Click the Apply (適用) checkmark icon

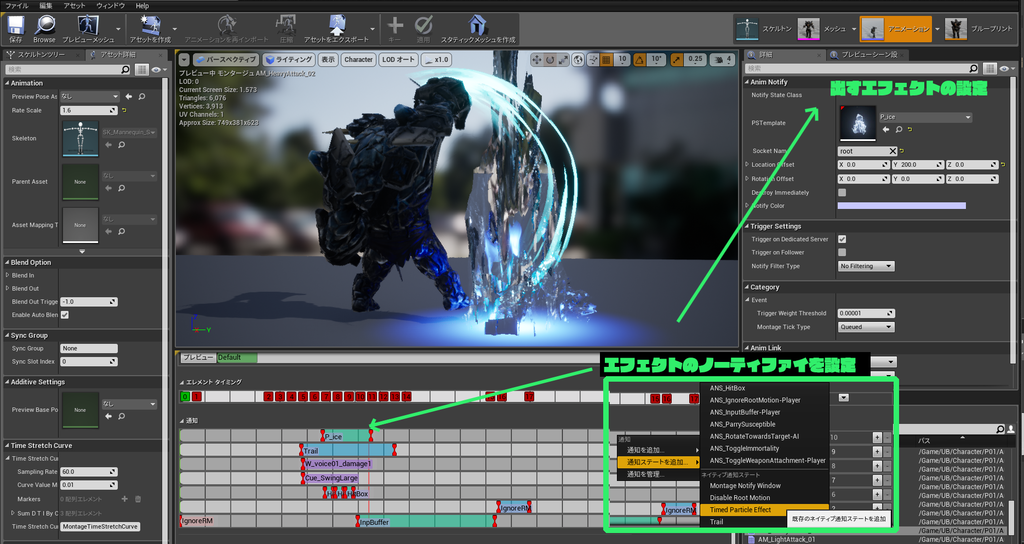(423, 25)
